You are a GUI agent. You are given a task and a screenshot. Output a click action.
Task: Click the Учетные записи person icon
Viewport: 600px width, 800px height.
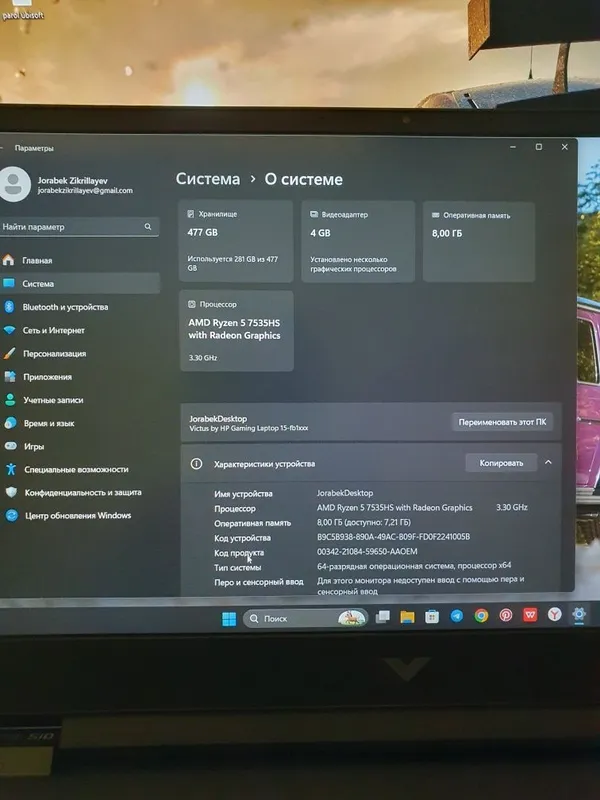10,399
